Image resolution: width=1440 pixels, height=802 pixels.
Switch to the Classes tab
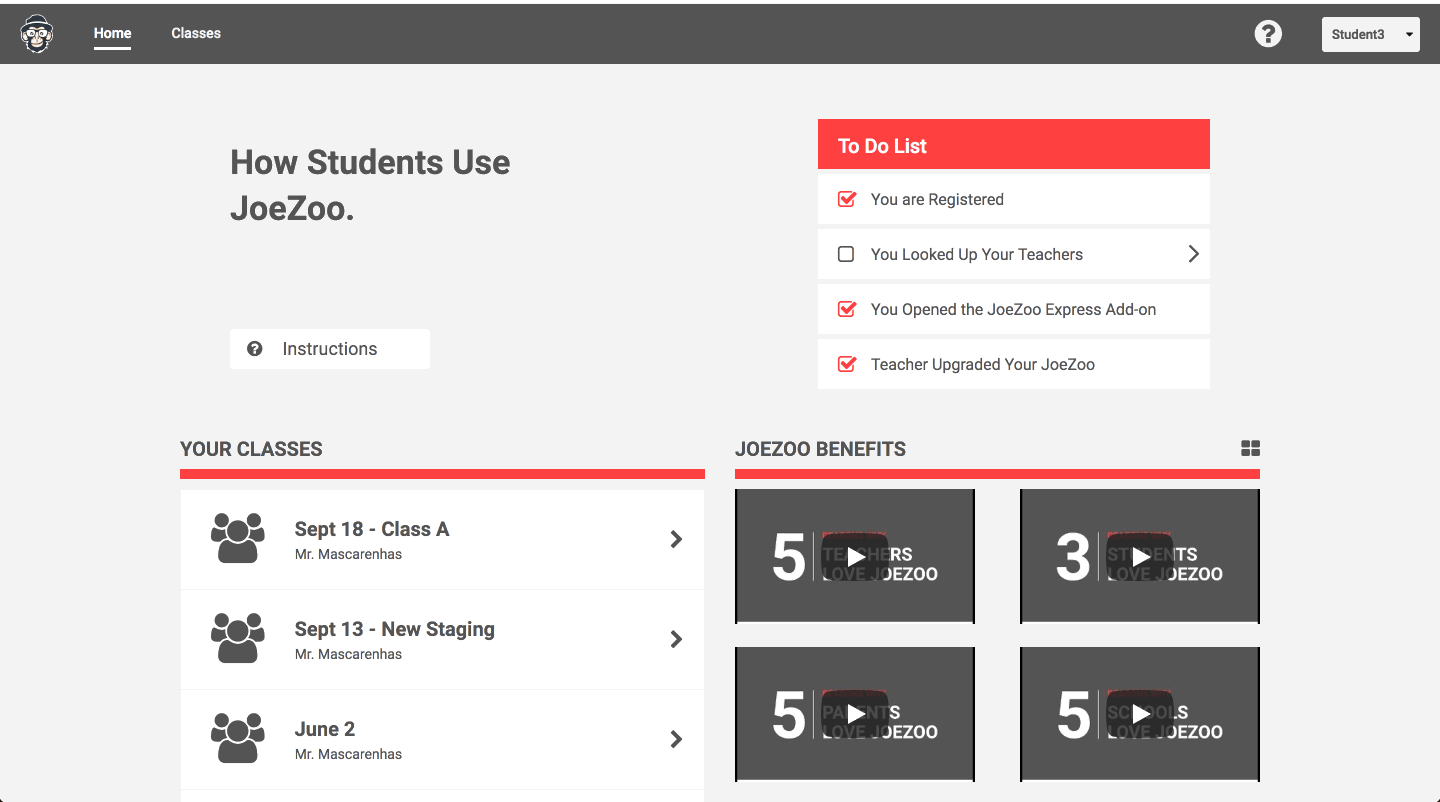(x=196, y=33)
